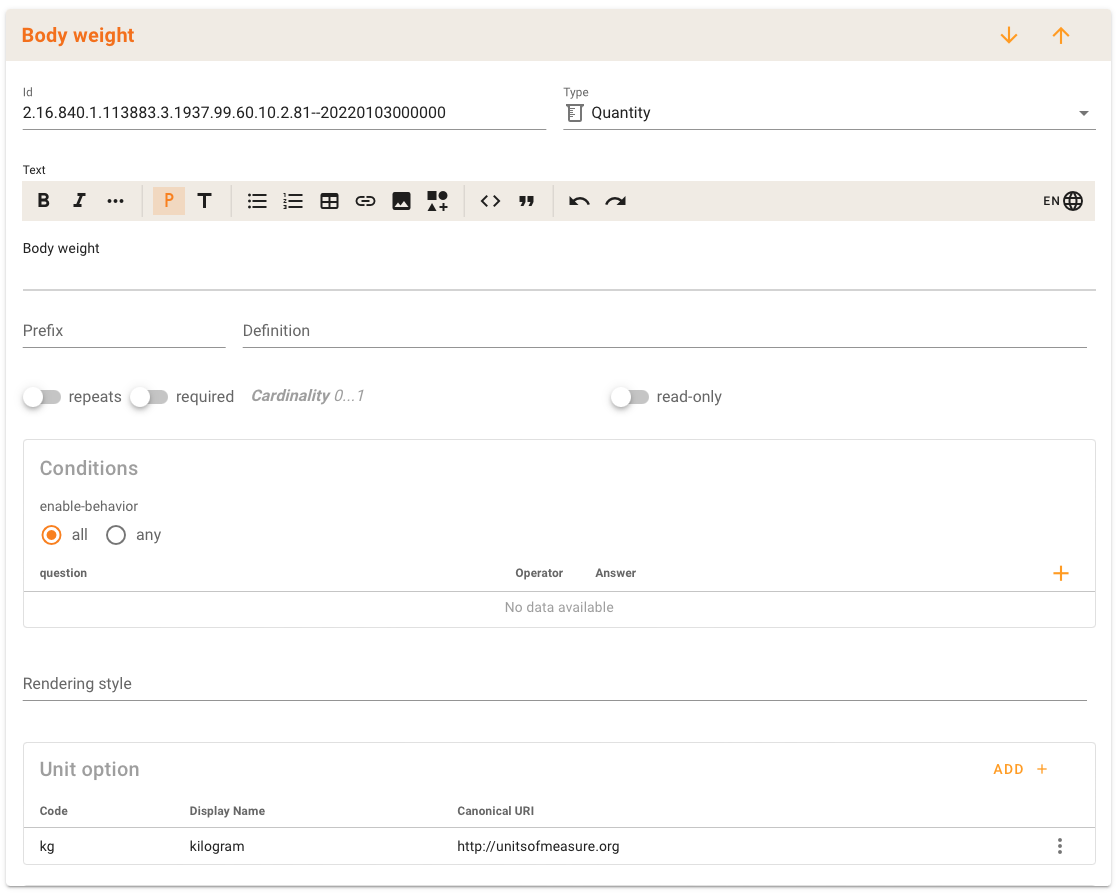Open the kilogram unit row menu
1120x893 pixels.
[x=1060, y=846]
